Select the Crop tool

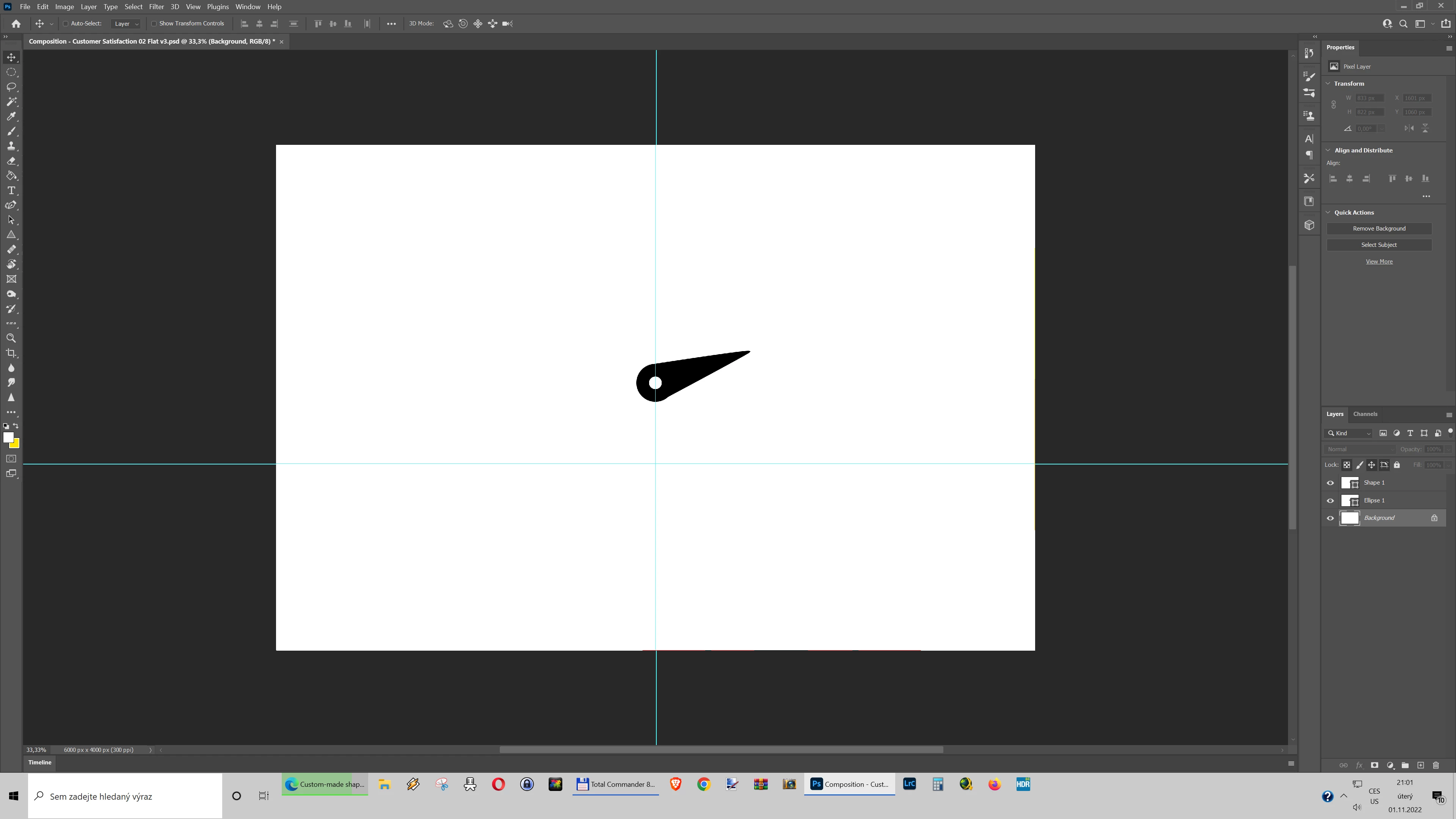(x=11, y=353)
